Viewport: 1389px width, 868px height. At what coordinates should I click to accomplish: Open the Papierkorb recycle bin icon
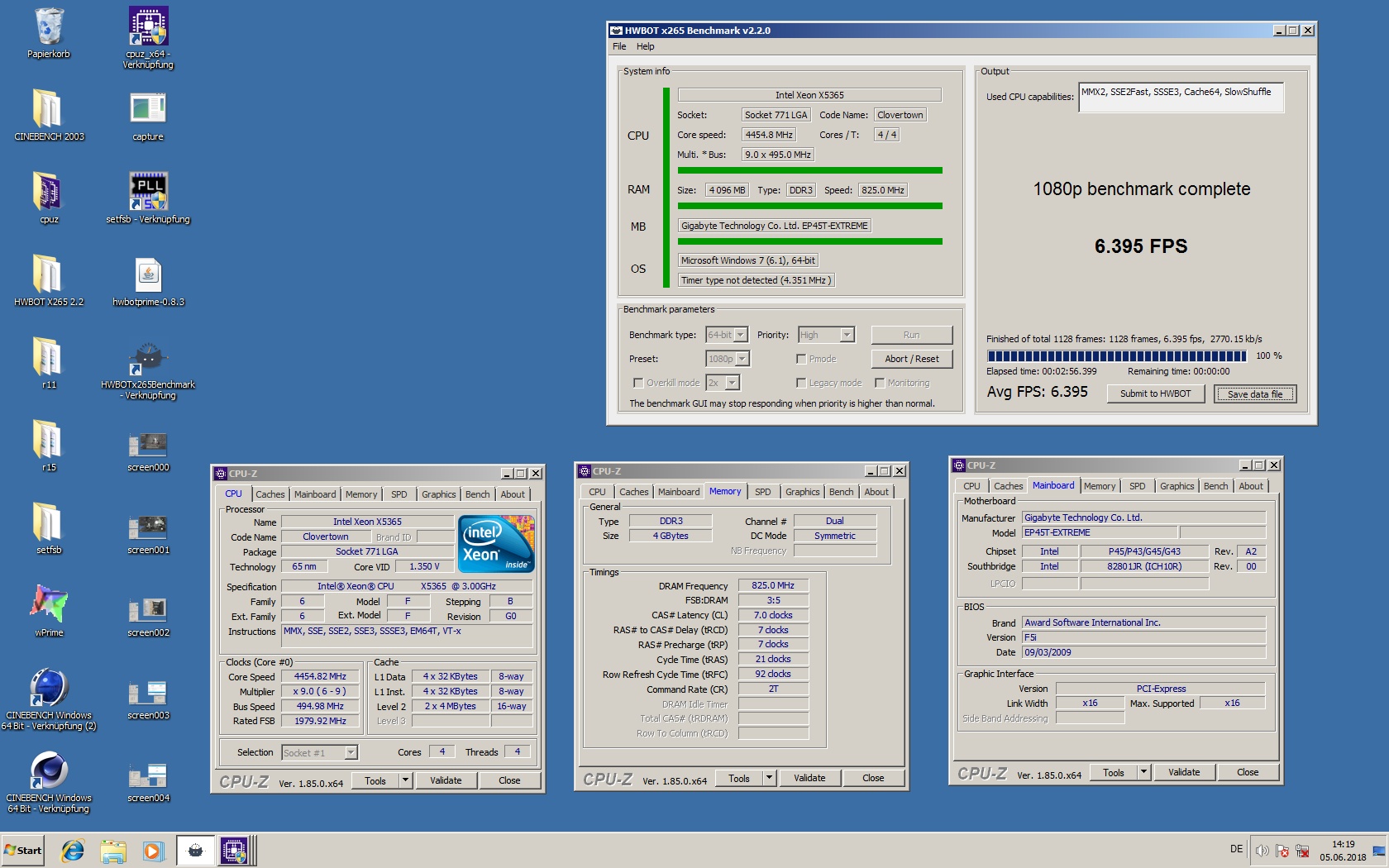(x=49, y=33)
